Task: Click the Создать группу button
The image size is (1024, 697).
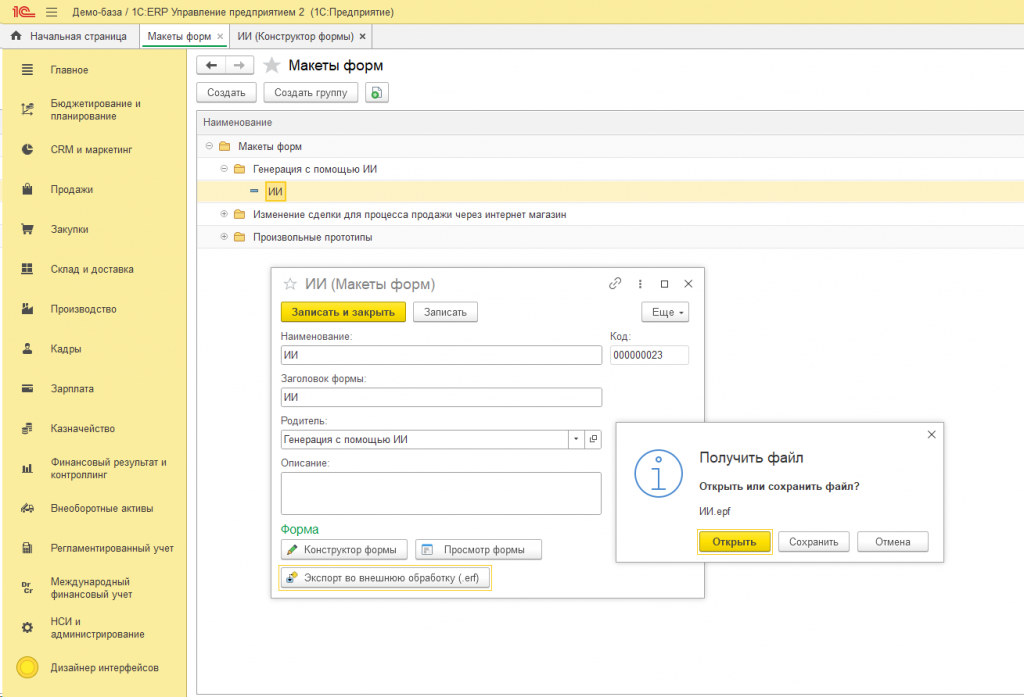Action: (x=310, y=93)
